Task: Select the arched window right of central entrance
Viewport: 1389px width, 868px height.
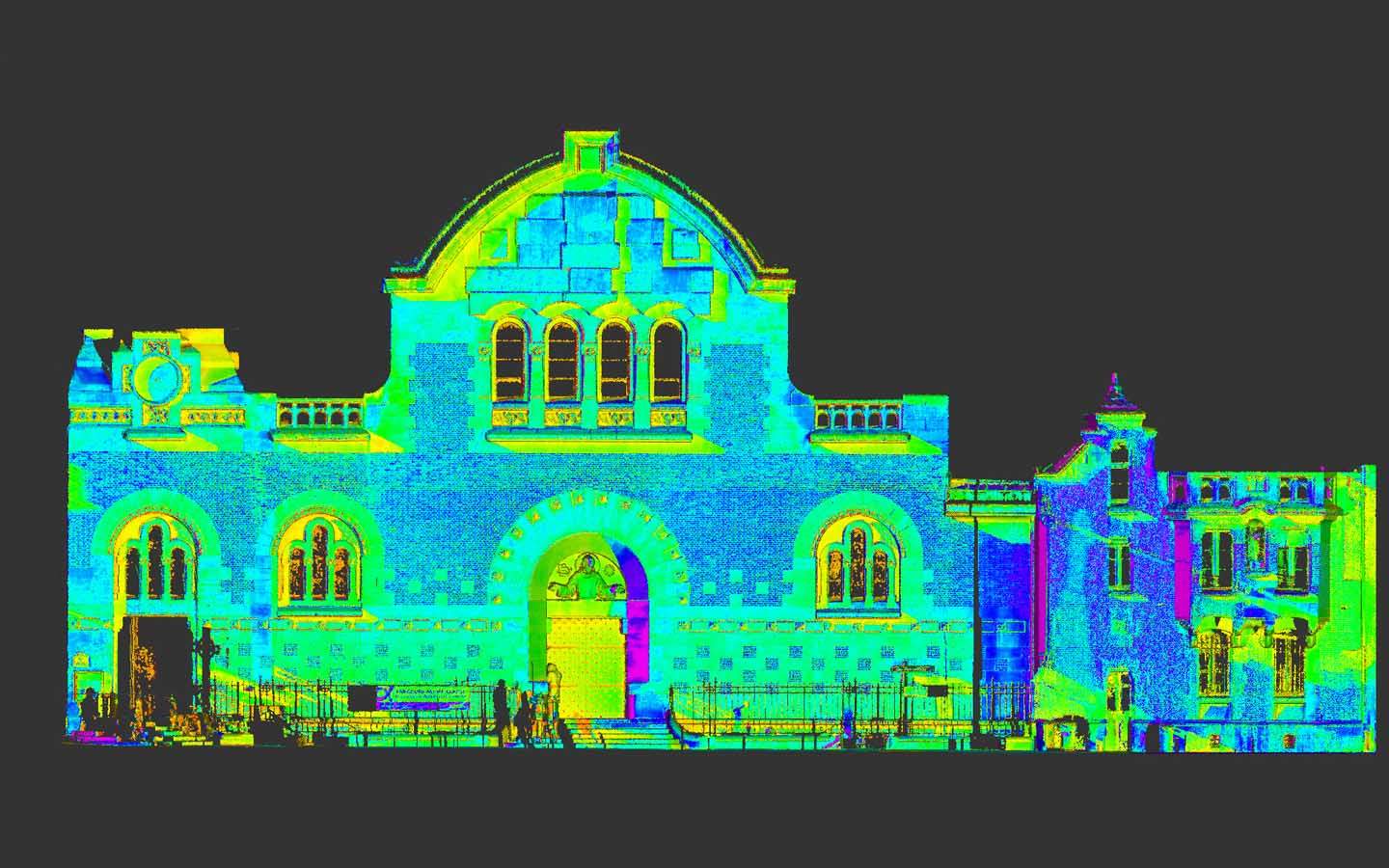Action: click(x=857, y=564)
